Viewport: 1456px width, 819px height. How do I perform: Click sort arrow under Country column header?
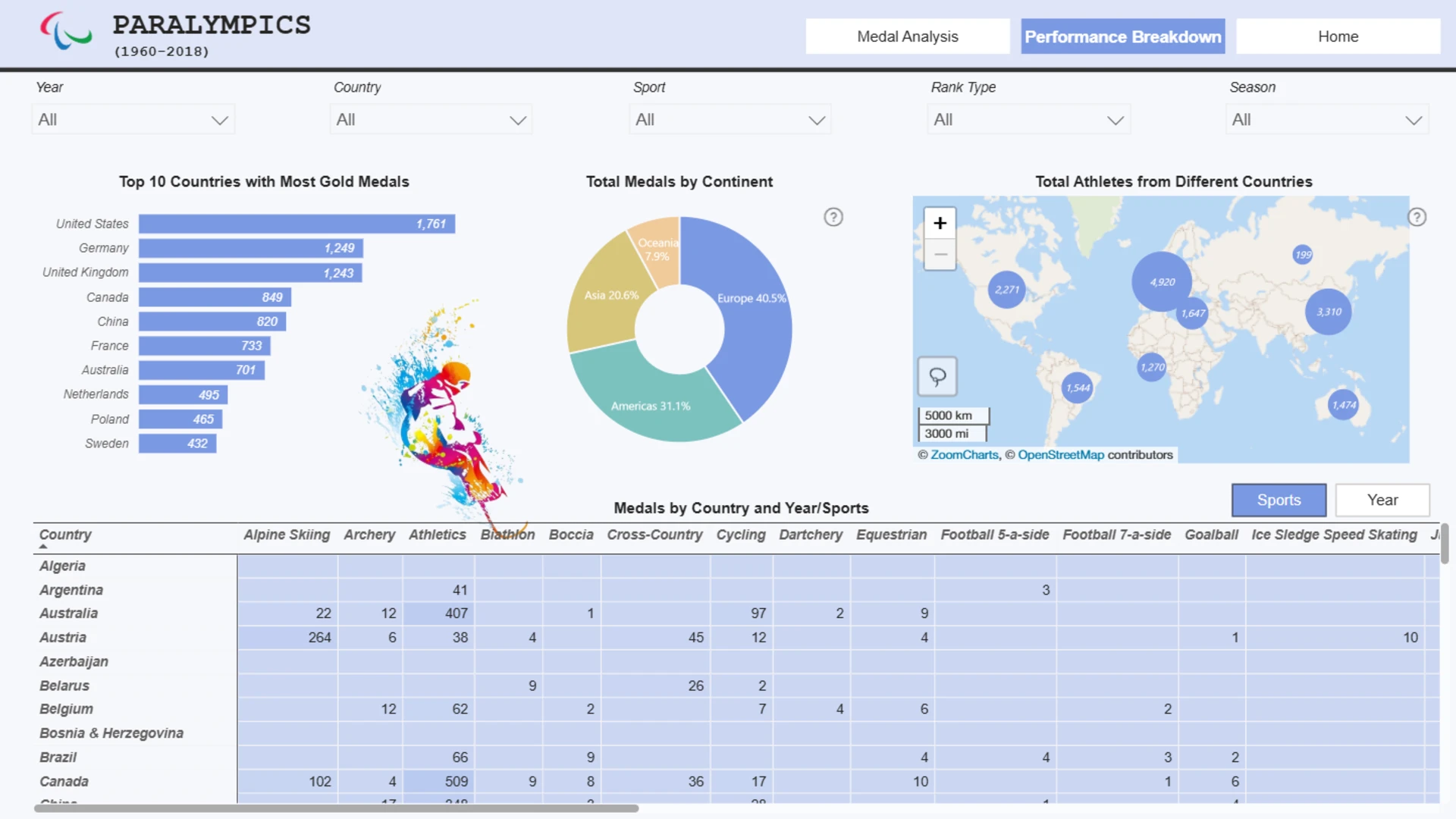(43, 546)
